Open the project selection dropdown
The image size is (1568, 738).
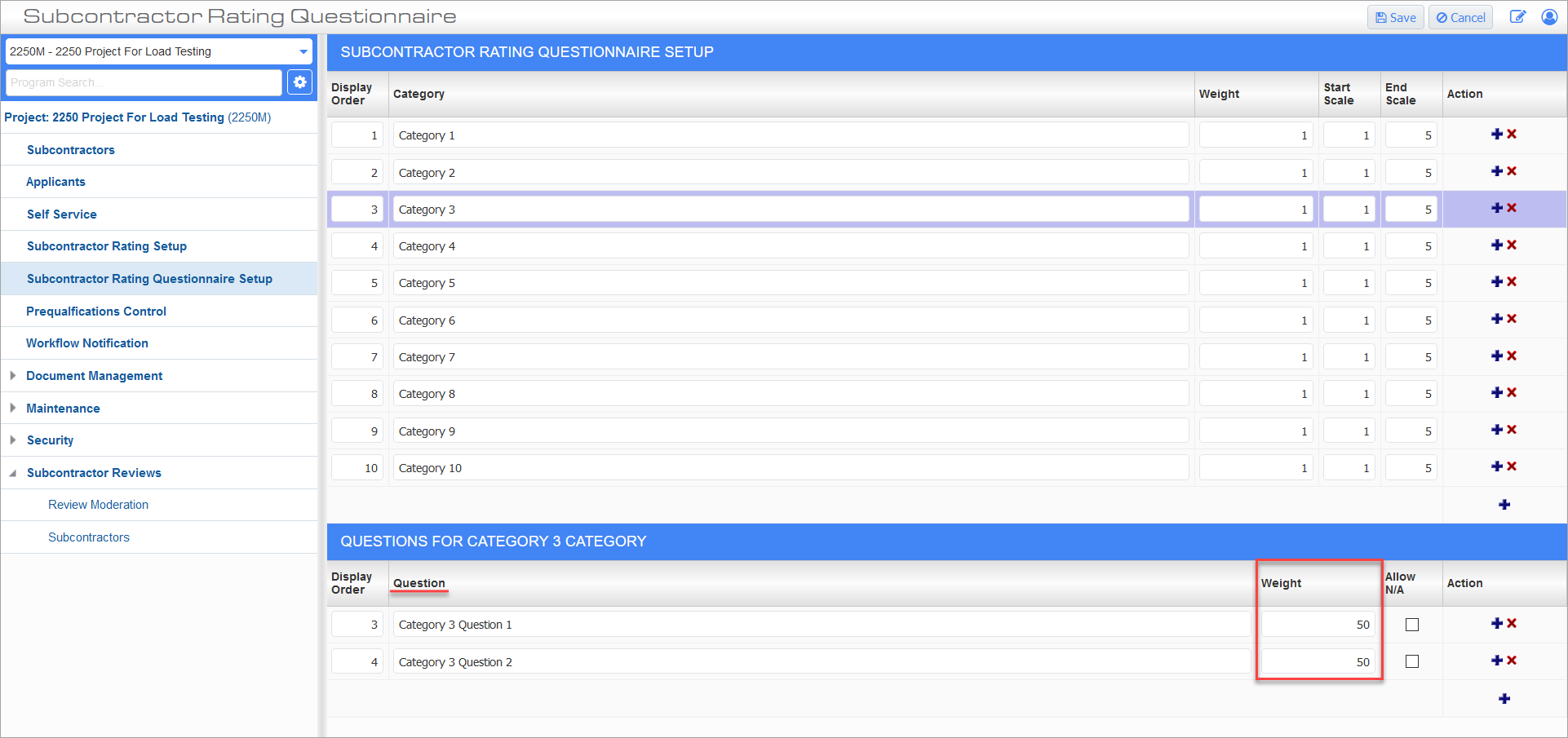click(303, 51)
